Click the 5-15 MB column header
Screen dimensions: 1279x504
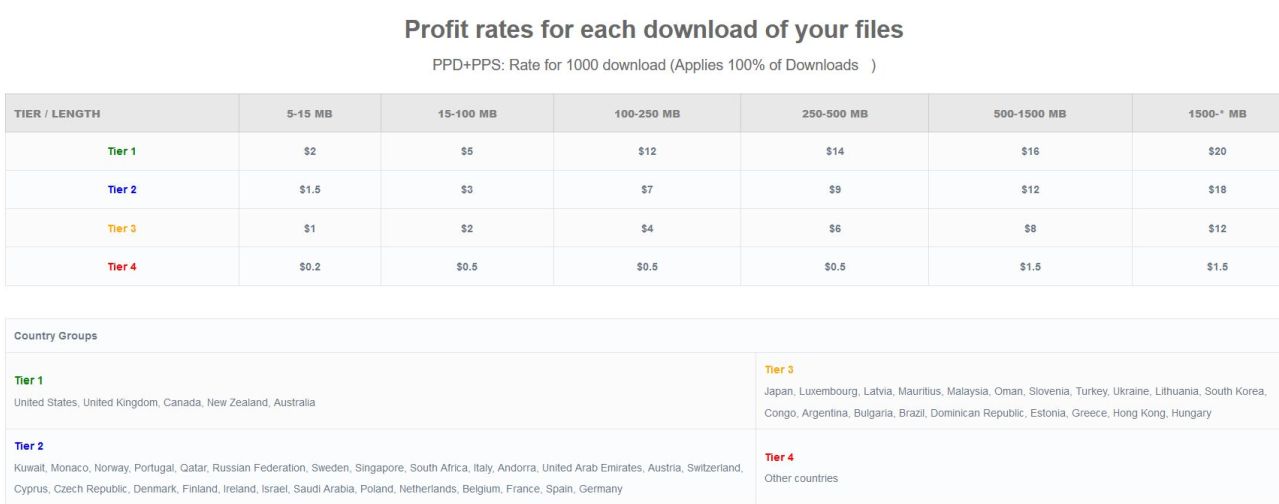[x=309, y=114]
